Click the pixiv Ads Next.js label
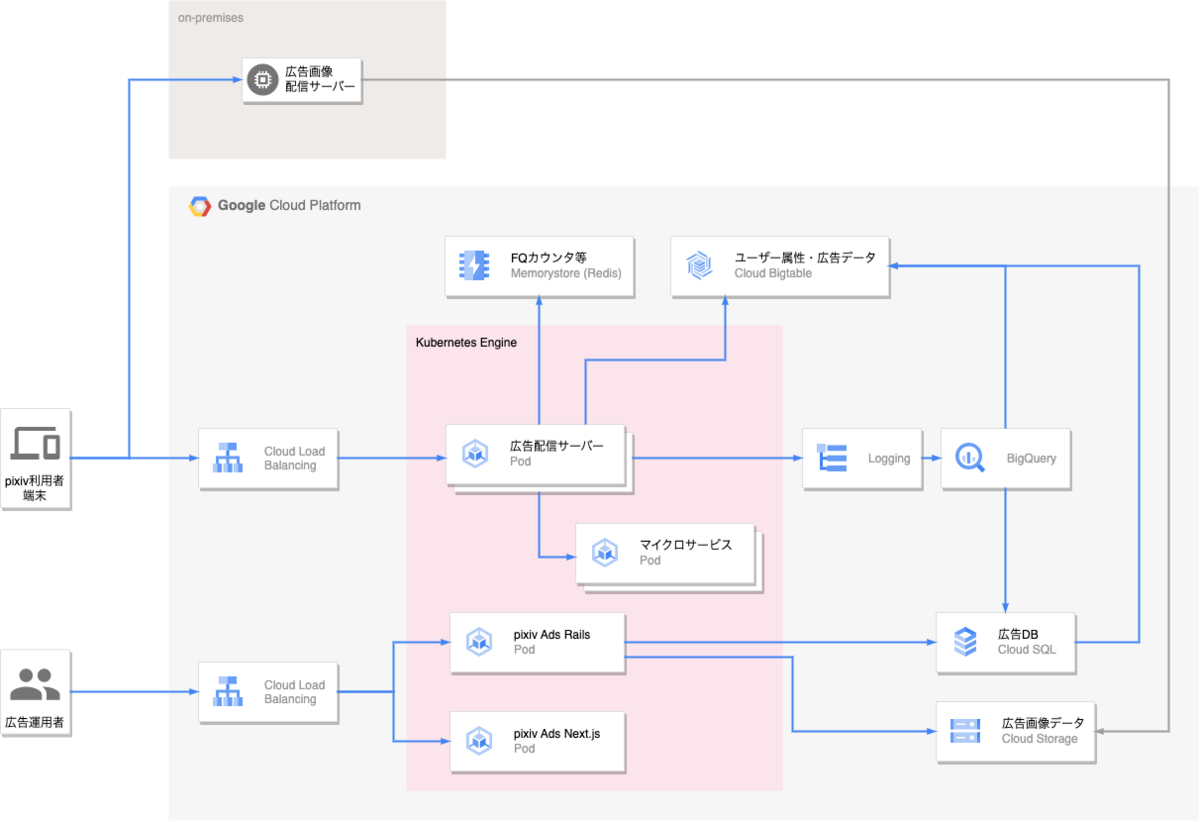Screen dimensions: 1200x822 [556, 734]
